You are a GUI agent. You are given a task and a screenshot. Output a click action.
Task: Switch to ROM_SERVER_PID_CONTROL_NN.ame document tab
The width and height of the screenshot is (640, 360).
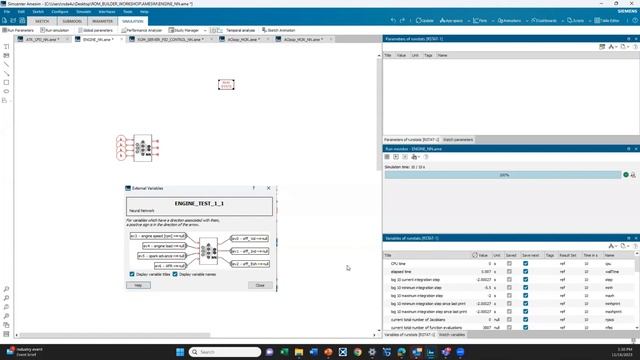170,39
